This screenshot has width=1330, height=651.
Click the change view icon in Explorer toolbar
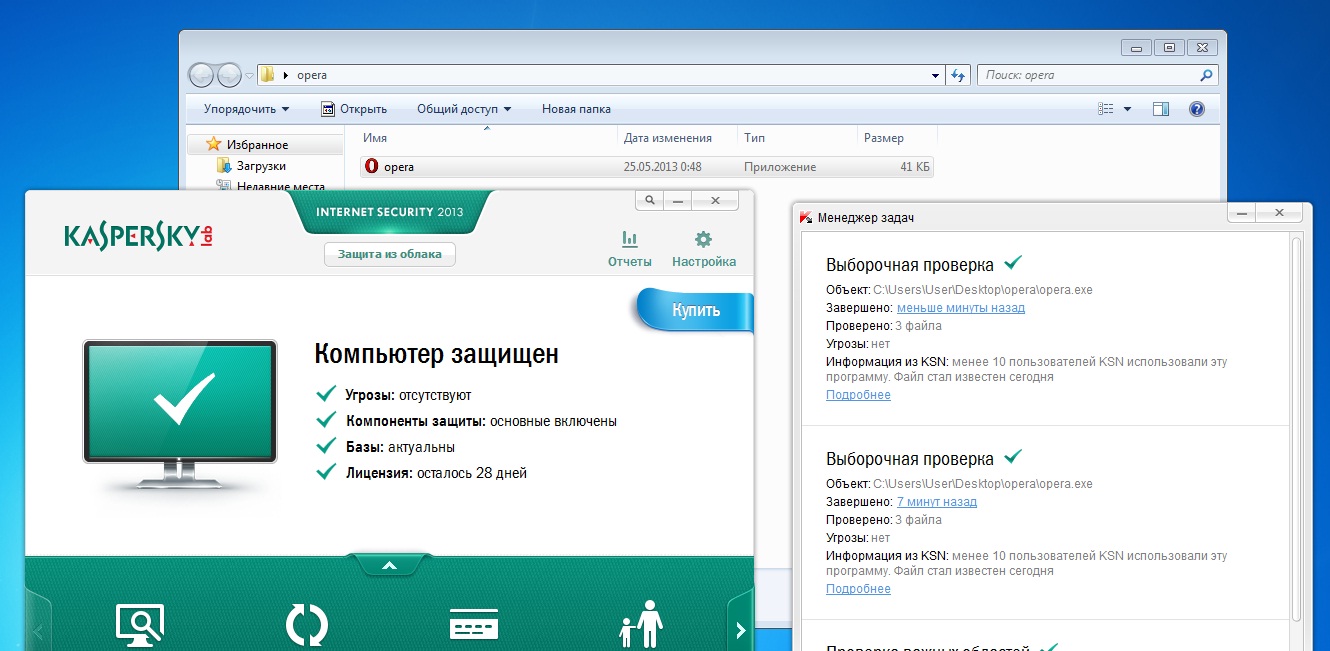1106,109
